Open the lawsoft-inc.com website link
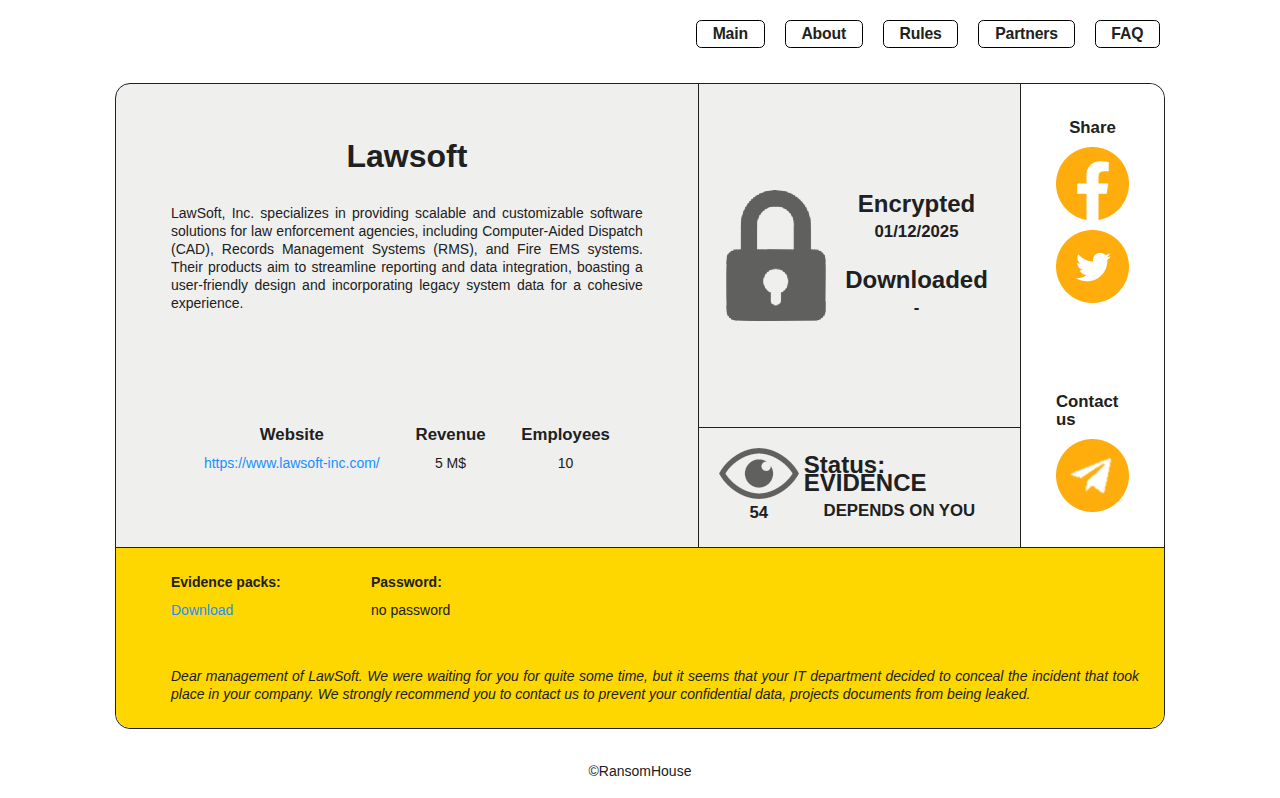1280x798 pixels. (292, 463)
